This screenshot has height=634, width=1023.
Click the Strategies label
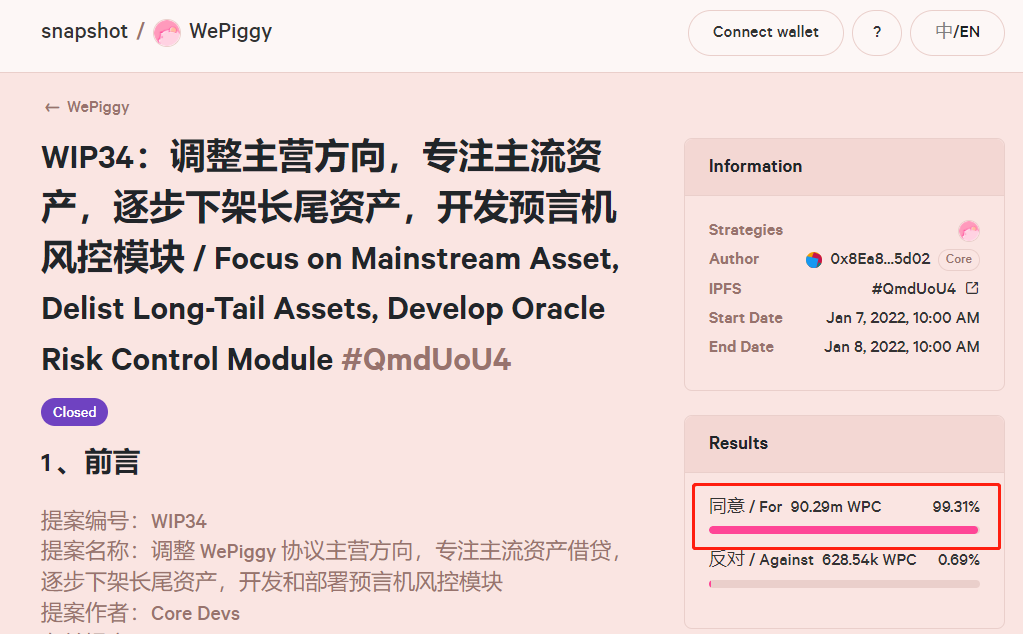[746, 230]
